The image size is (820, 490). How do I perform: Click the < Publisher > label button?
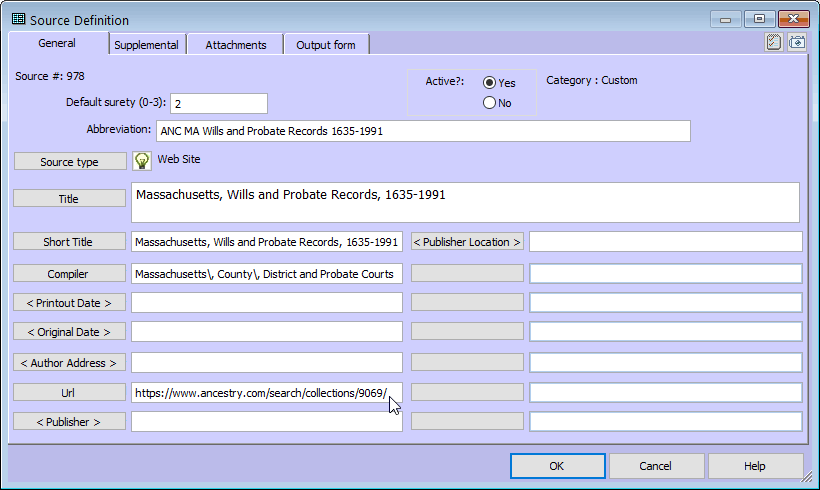point(69,421)
